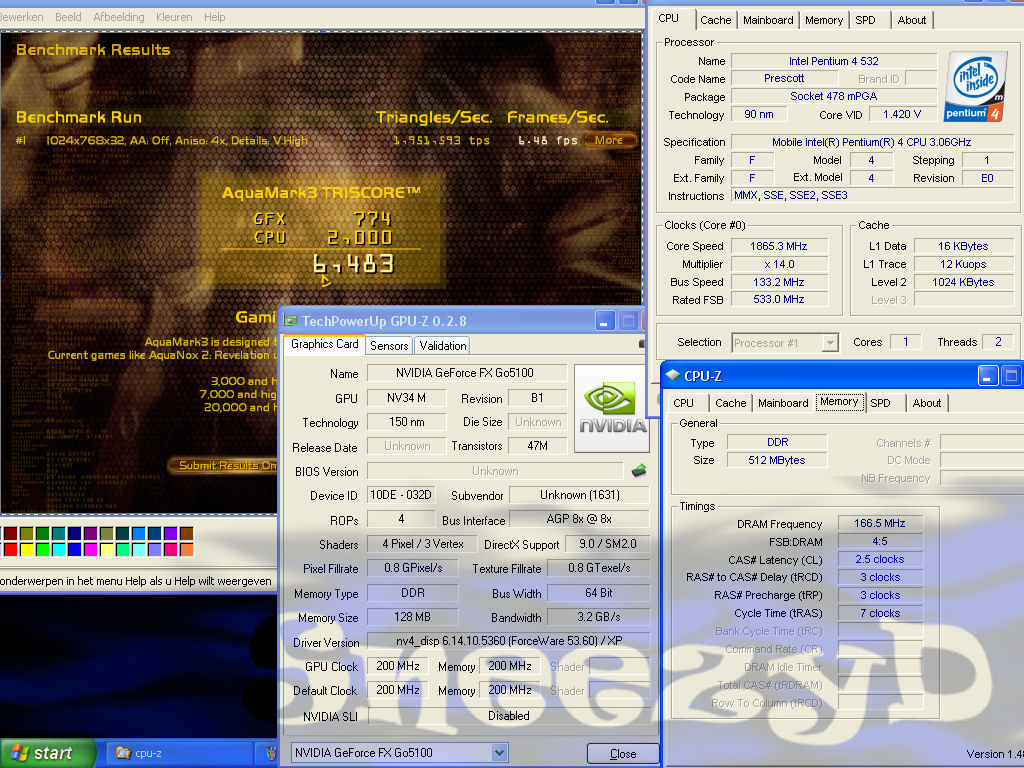Viewport: 1024px width, 768px height.
Task: Open the Afbeelding menu in Paint
Action: pos(118,17)
